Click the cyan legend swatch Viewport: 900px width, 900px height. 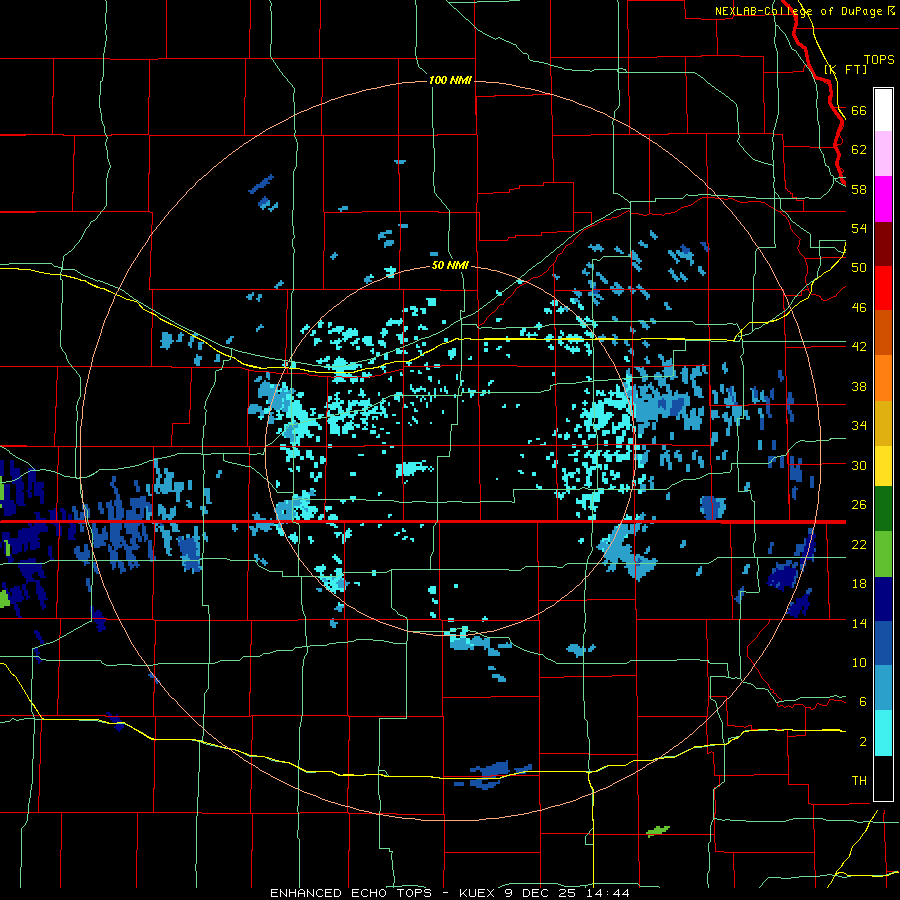883,734
